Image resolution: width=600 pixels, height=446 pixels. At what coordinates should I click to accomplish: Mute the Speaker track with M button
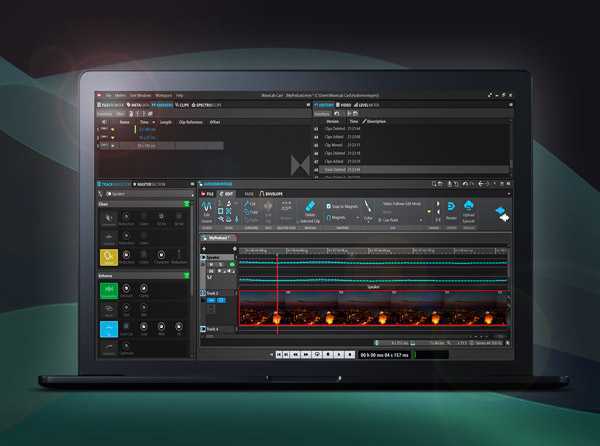coord(211,265)
